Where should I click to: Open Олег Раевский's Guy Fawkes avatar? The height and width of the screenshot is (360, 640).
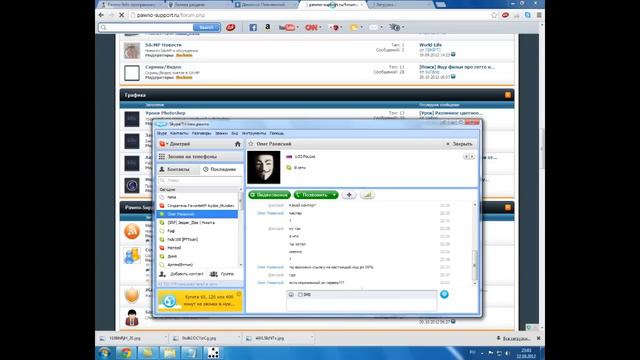pyautogui.click(x=264, y=167)
